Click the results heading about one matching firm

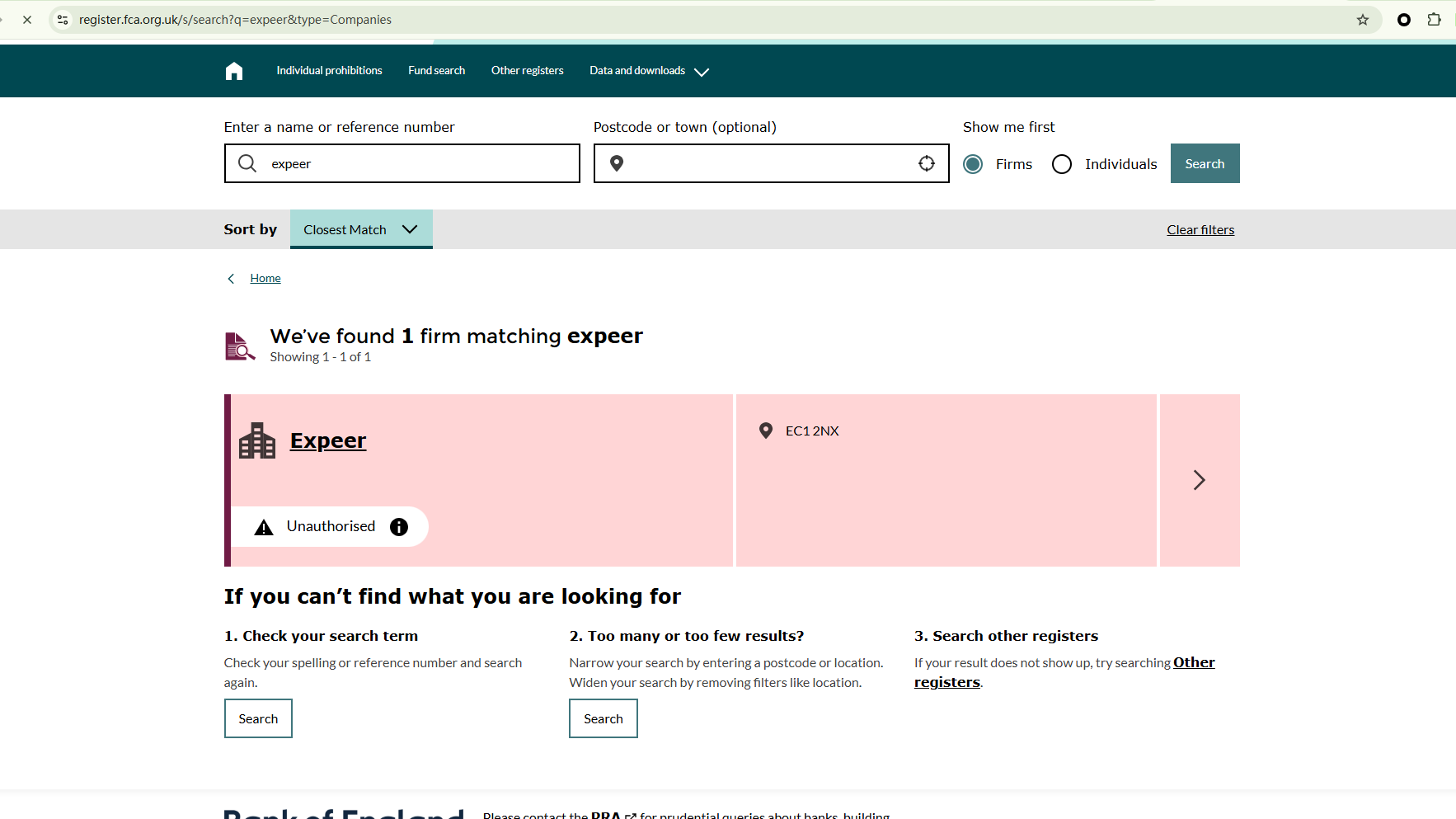[x=457, y=337]
